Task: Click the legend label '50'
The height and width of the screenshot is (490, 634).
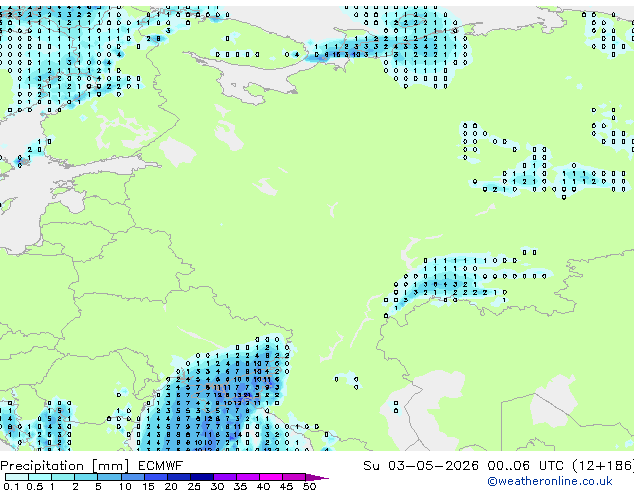Action: (x=309, y=486)
